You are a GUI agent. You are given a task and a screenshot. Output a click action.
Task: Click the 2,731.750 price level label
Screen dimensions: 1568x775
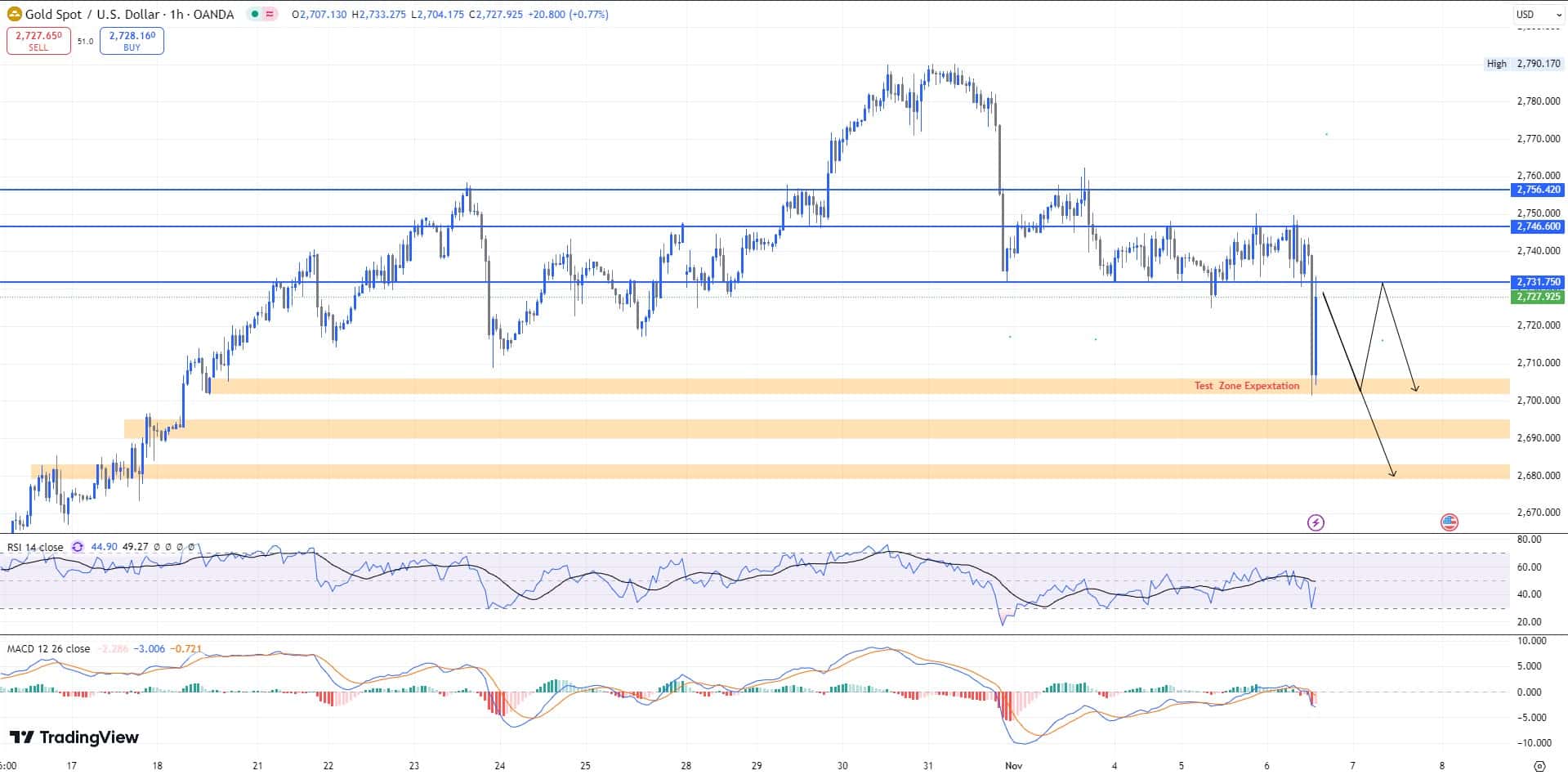coord(1539,281)
